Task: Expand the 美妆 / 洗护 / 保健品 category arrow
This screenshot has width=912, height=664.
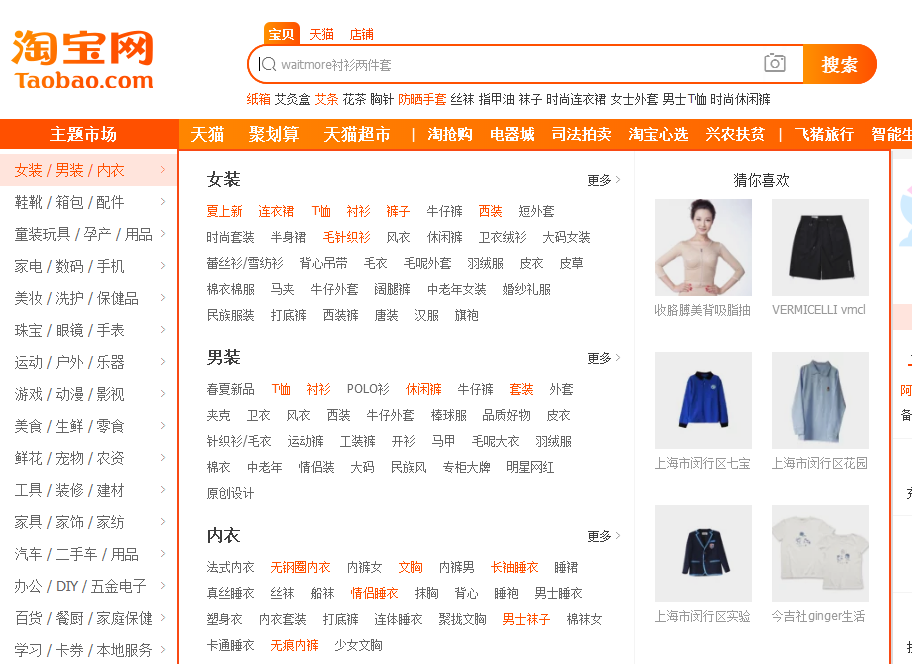Action: point(163,298)
